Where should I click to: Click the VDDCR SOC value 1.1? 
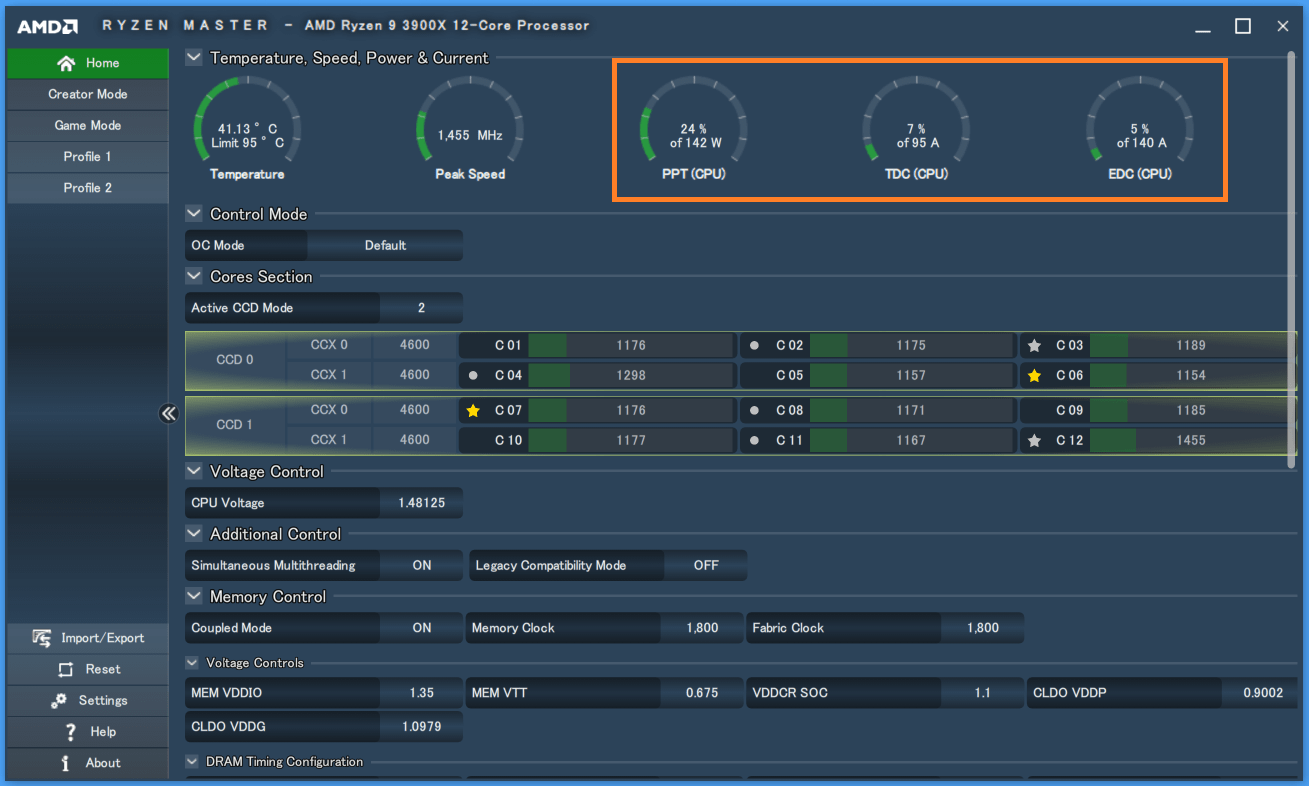[983, 692]
